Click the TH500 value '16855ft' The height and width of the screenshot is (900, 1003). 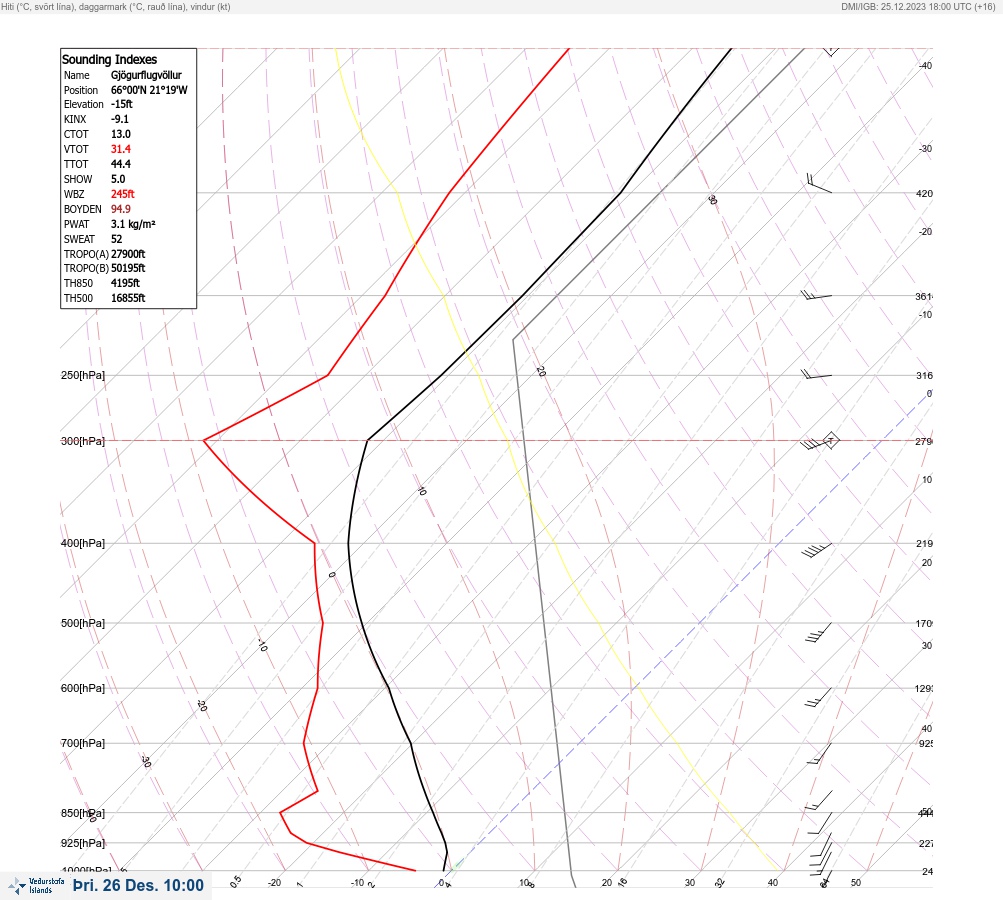coord(128,298)
